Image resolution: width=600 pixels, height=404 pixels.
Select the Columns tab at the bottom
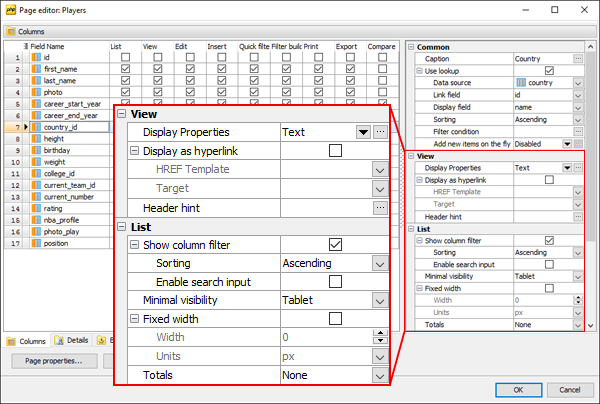pyautogui.click(x=27, y=341)
